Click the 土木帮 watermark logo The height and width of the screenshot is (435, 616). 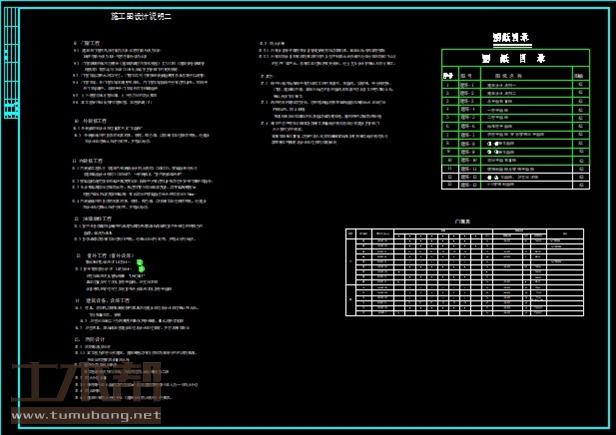[85, 385]
